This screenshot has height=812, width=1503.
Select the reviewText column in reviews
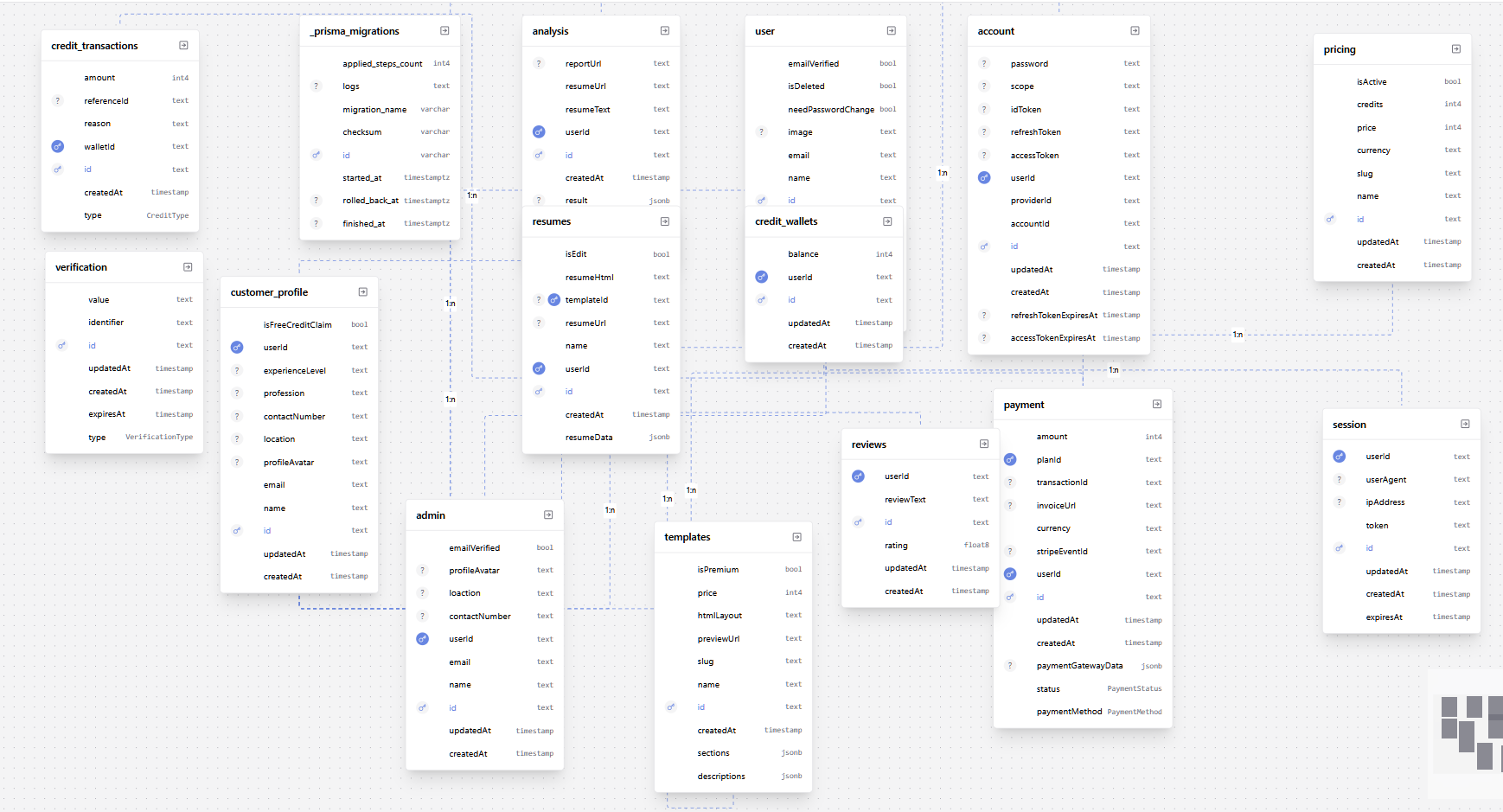click(920, 499)
